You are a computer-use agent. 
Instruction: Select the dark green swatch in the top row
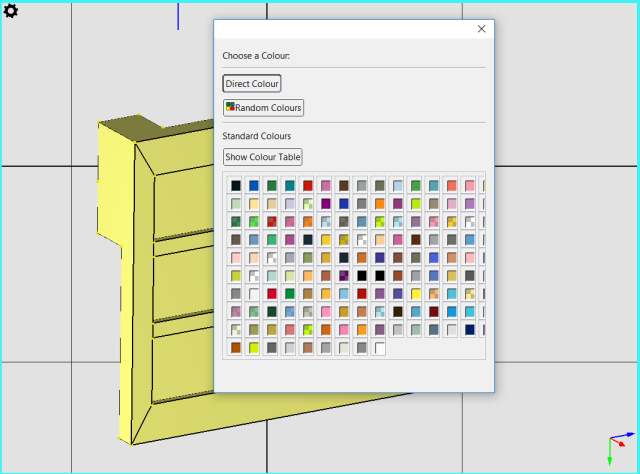[272, 186]
